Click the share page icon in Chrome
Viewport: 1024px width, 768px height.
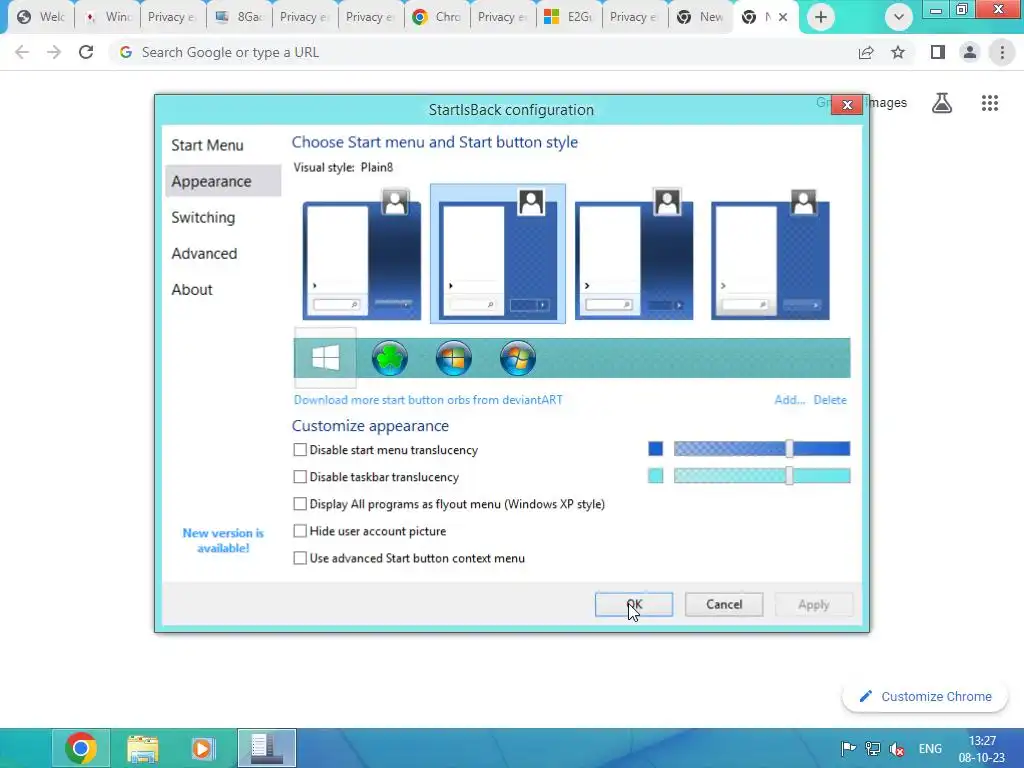[866, 52]
